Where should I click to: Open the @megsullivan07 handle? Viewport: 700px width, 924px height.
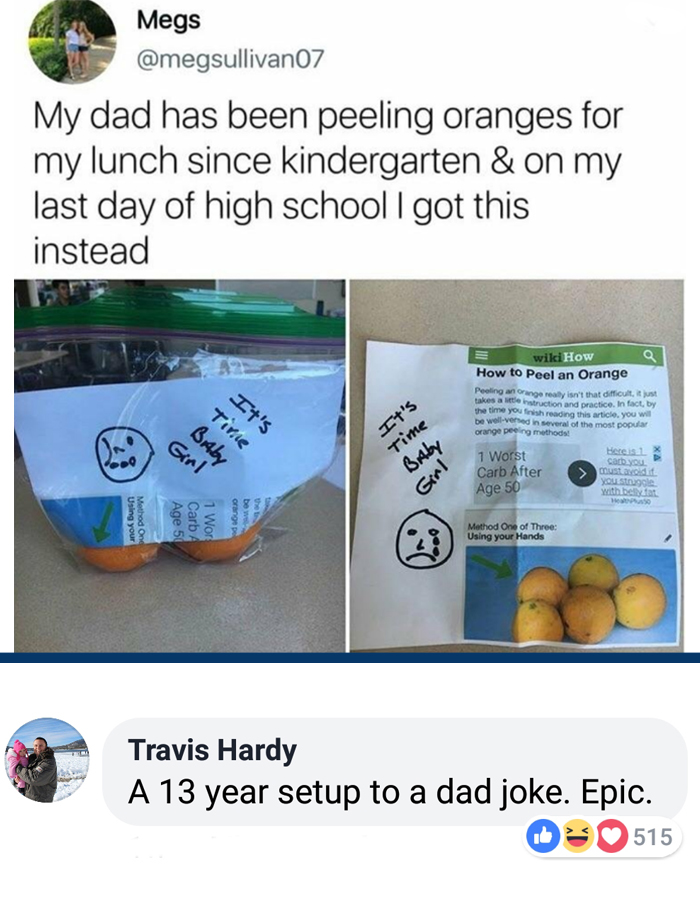click(x=230, y=59)
